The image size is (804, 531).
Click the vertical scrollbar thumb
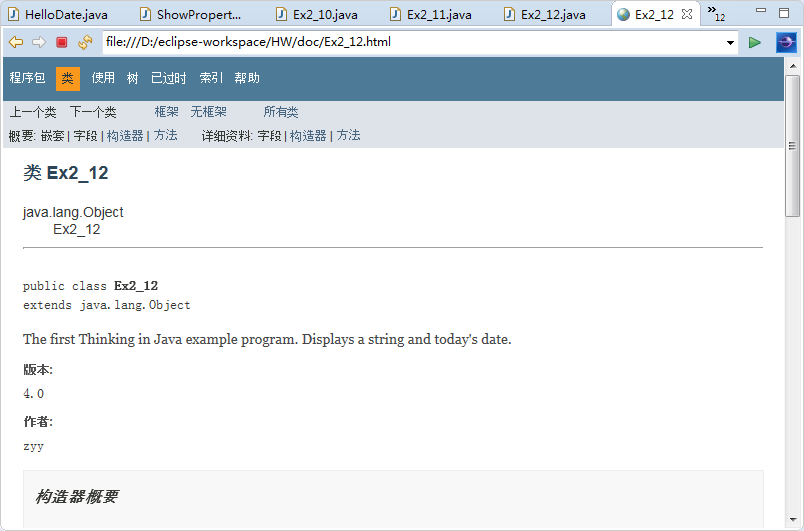(793, 146)
